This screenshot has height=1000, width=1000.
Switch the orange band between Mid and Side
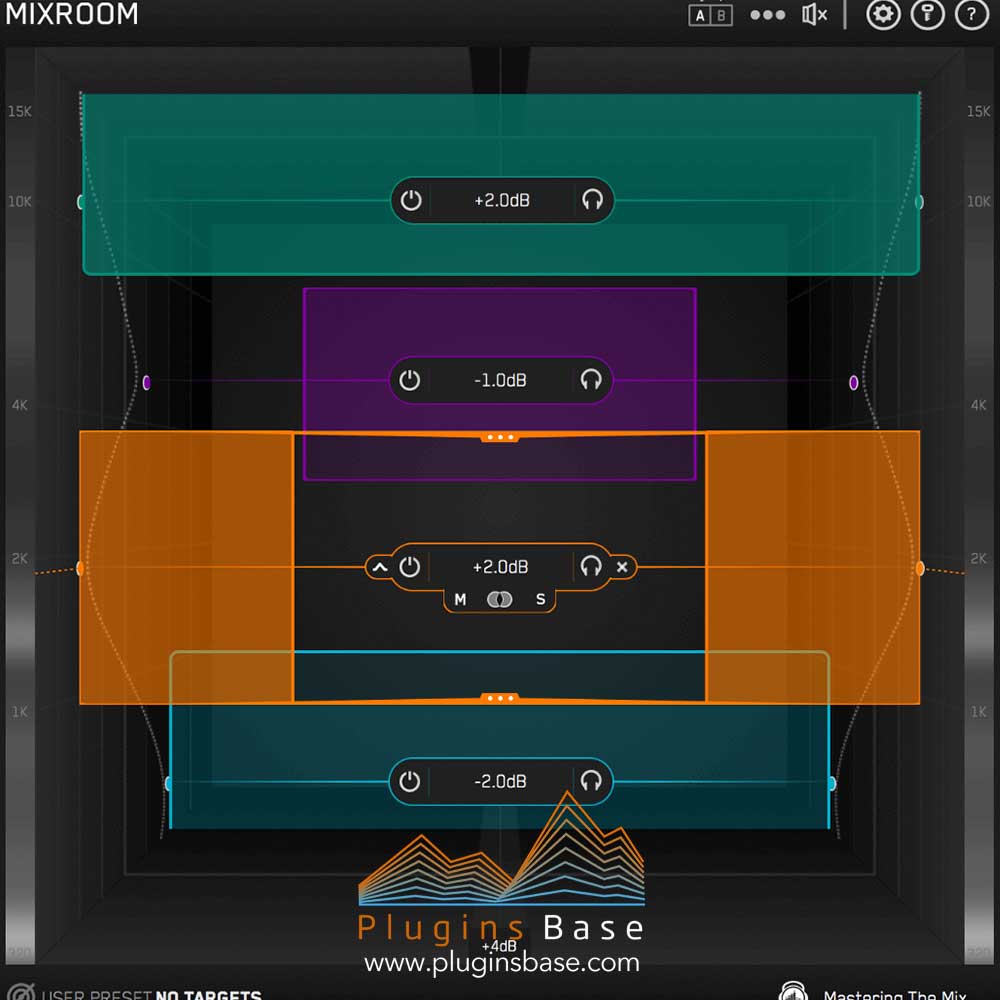pyautogui.click(x=500, y=599)
